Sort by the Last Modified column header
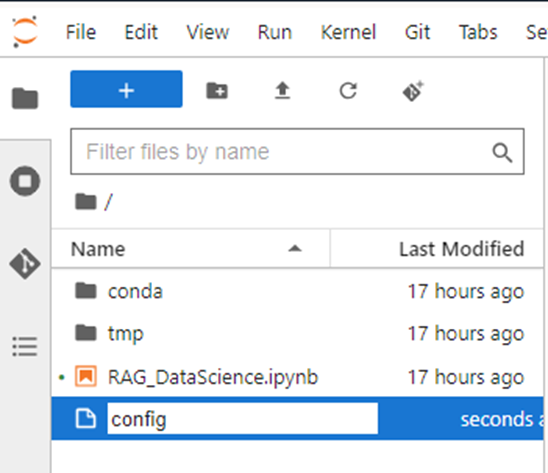This screenshot has width=548, height=473. click(x=461, y=249)
